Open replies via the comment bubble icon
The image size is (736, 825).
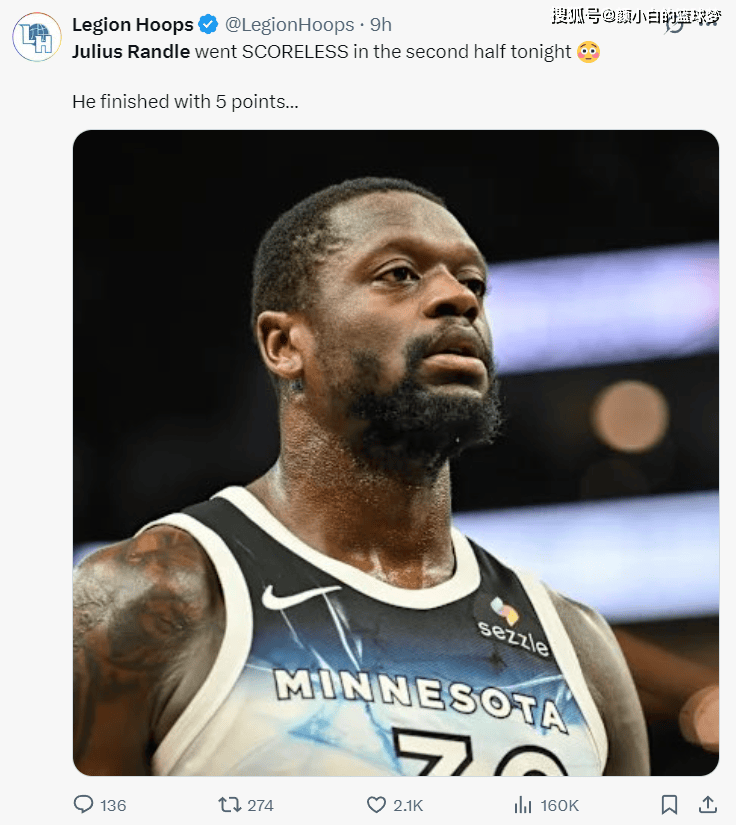coord(83,804)
